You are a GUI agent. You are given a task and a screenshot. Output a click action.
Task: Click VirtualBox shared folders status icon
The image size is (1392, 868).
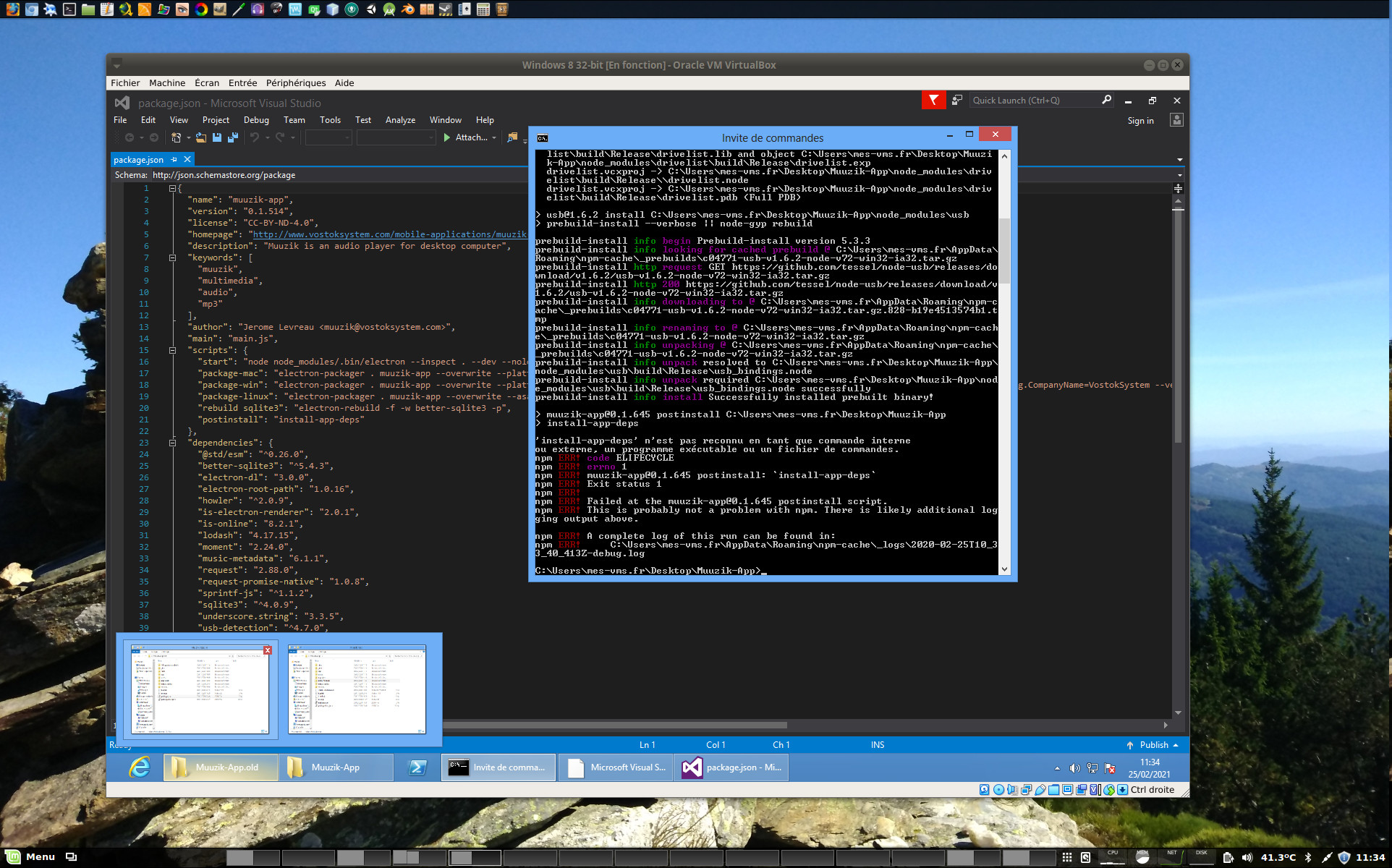click(x=1054, y=790)
